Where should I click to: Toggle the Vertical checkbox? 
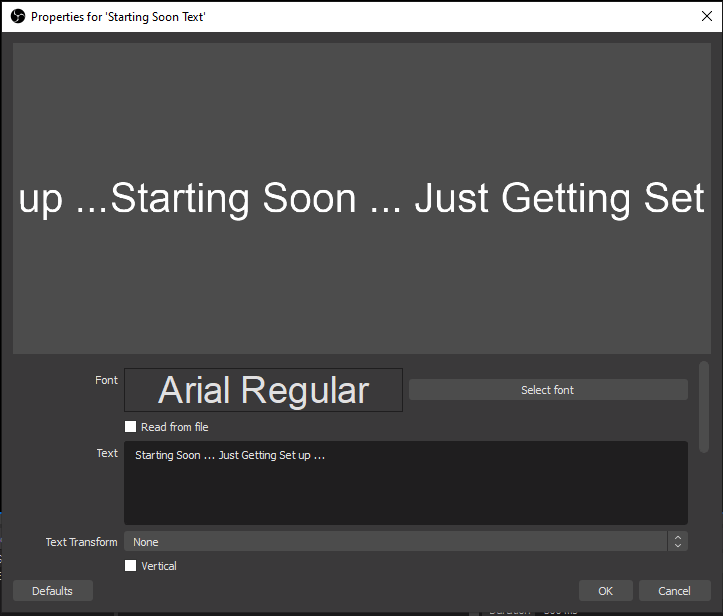click(131, 566)
